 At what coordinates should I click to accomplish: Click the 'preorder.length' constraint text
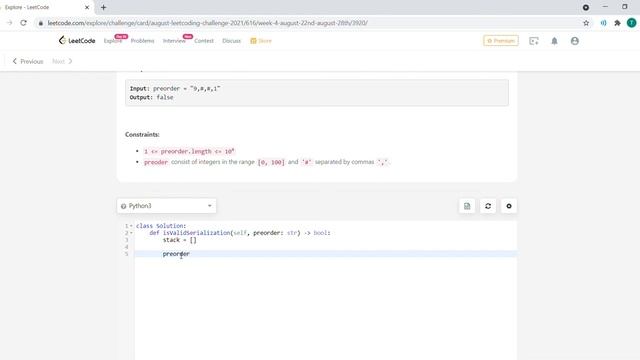pyautogui.click(x=189, y=151)
